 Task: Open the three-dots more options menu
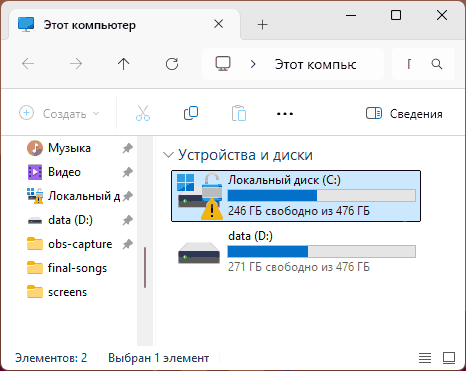285,114
